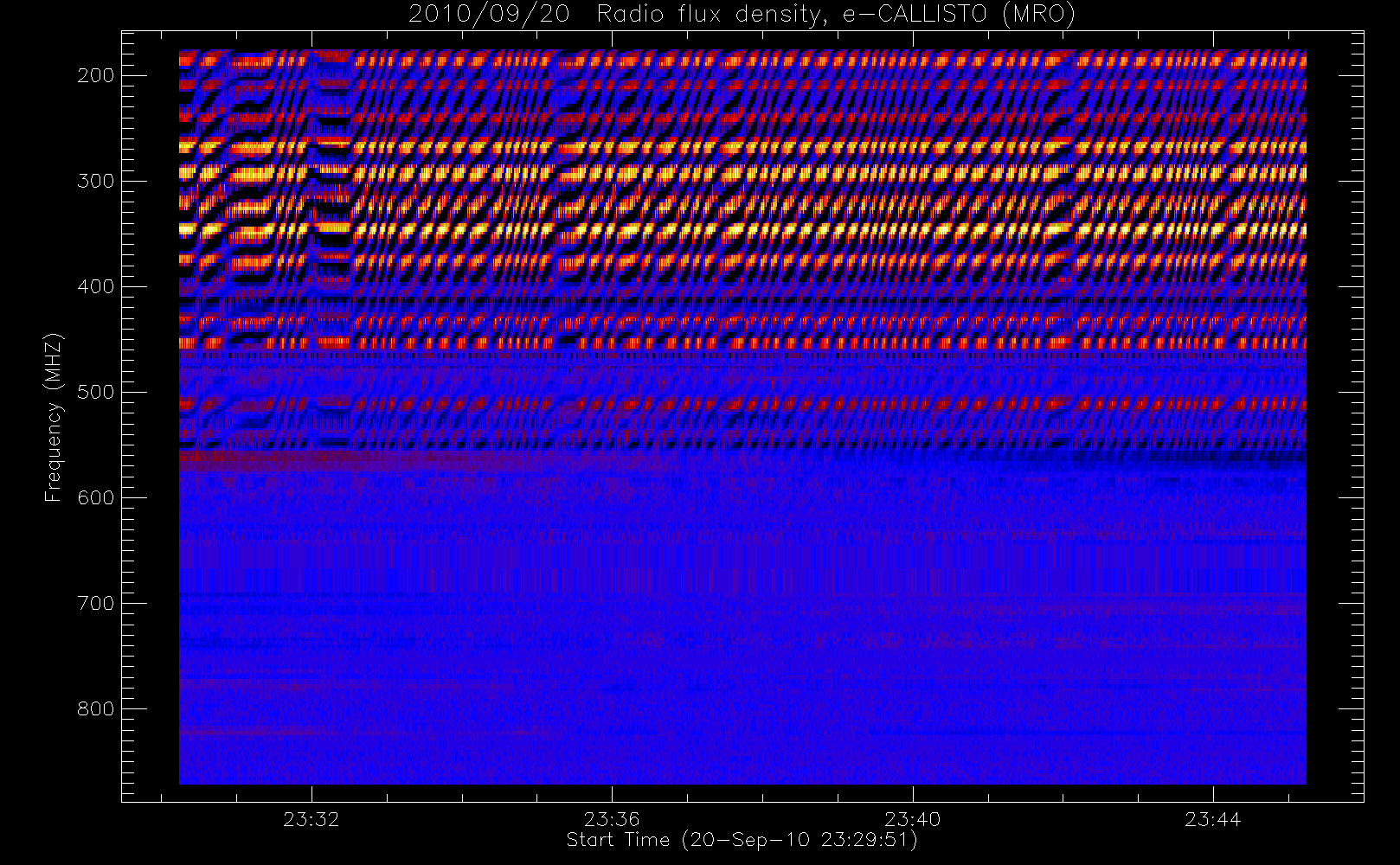The image size is (1400, 865).
Task: Click the 23:44 time tick label
Action: 1212,819
